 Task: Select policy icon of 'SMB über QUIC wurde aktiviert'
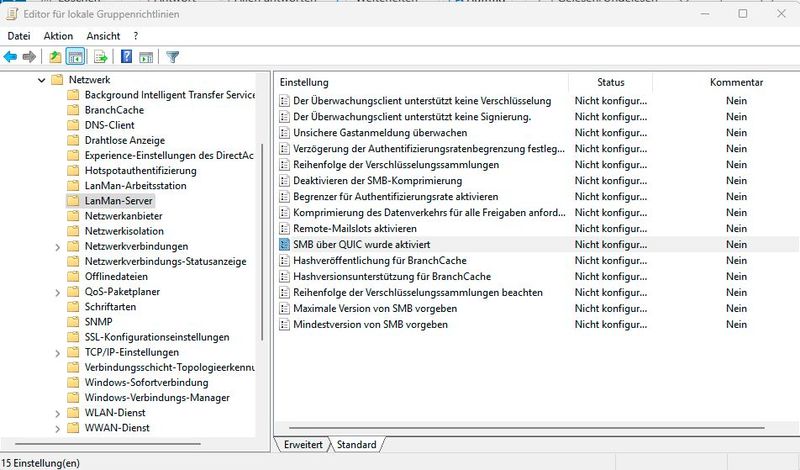[x=284, y=244]
